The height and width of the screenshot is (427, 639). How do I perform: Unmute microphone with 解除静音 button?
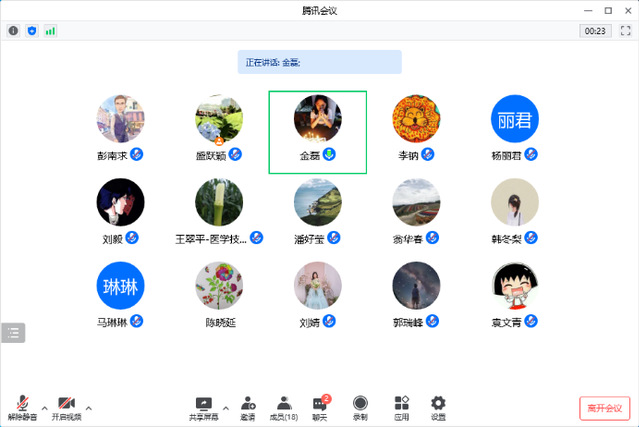22,407
